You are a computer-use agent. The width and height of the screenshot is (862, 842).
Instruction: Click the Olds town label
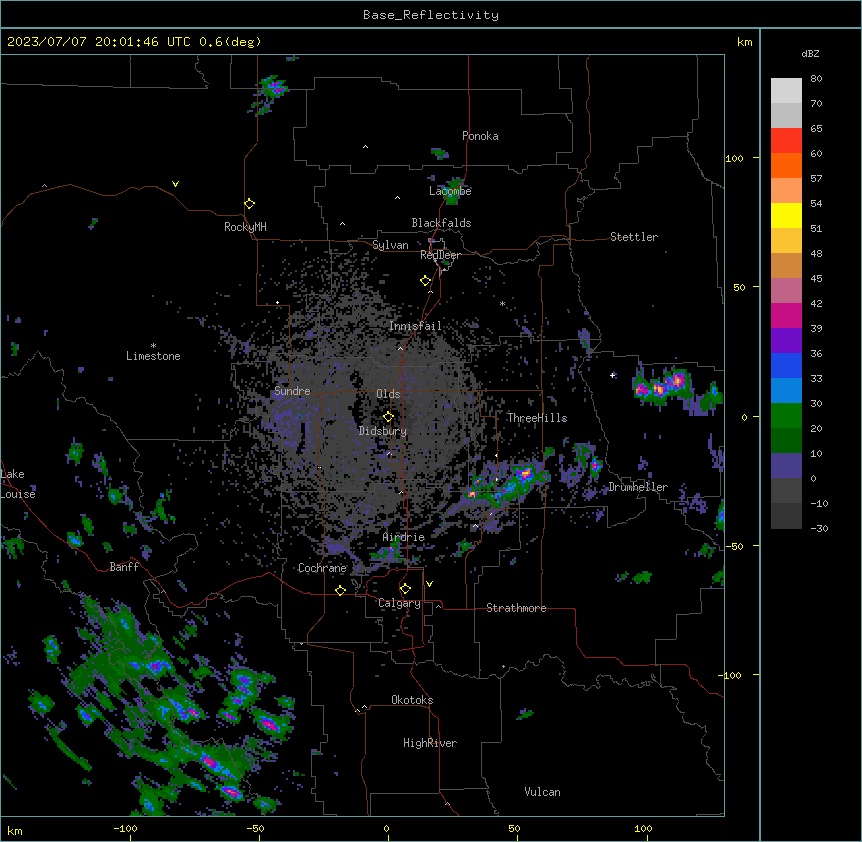(x=388, y=394)
